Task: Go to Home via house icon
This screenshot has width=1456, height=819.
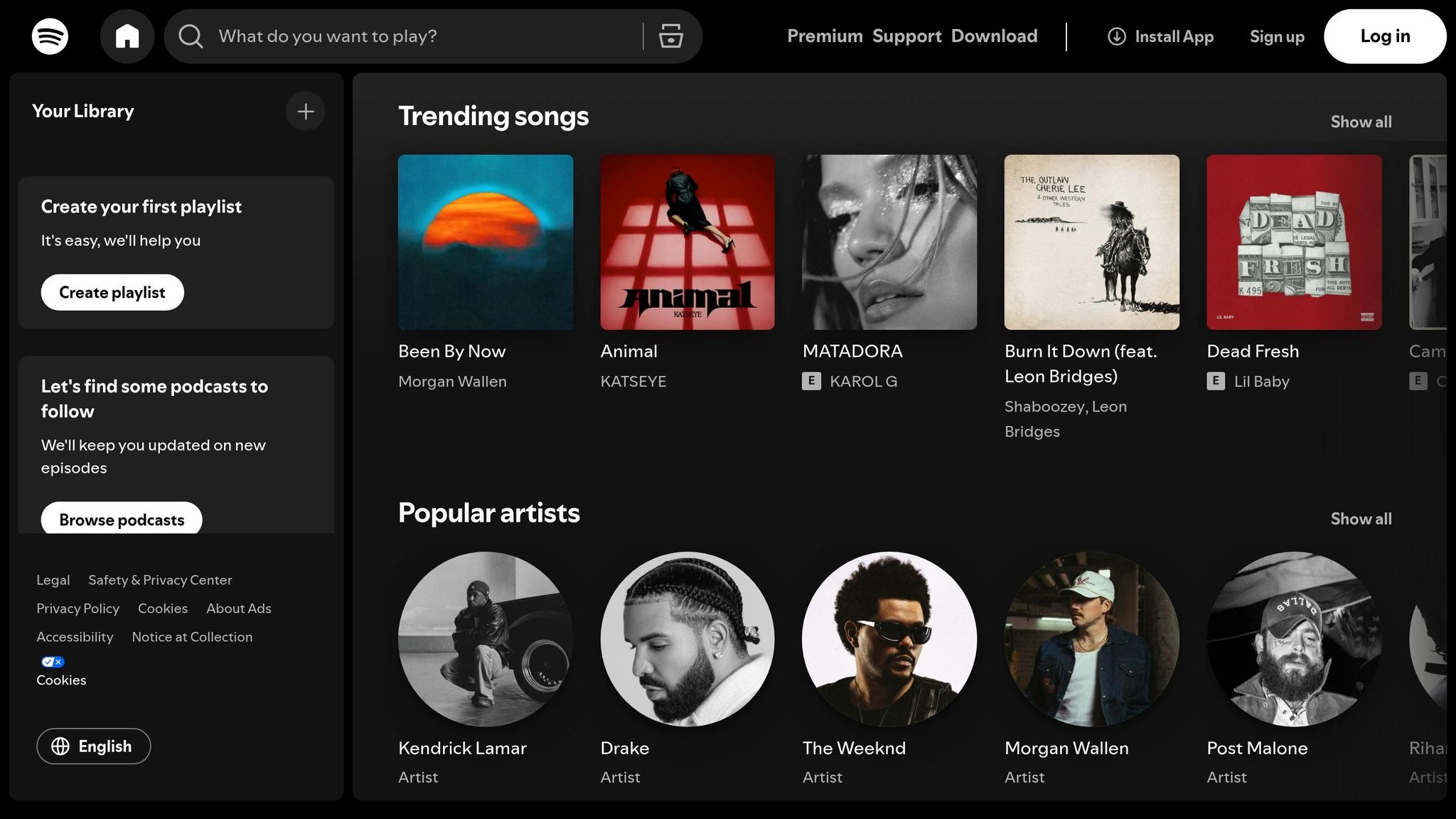Action: point(127,36)
